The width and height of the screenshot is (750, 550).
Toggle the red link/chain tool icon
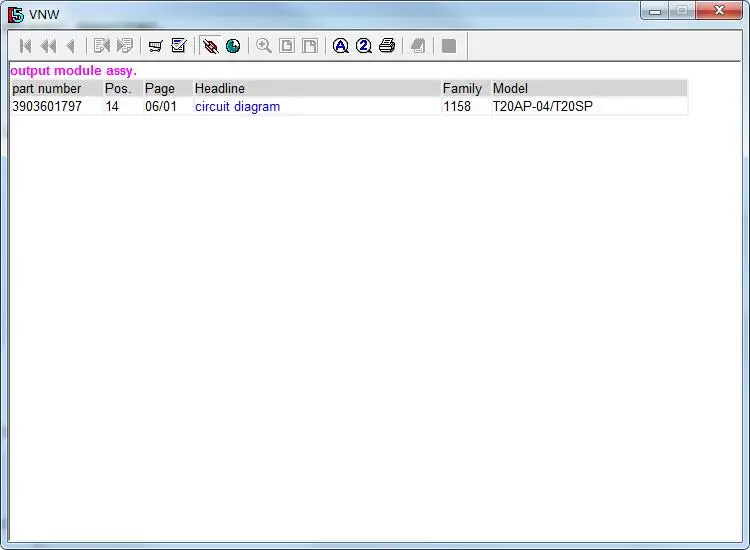210,46
